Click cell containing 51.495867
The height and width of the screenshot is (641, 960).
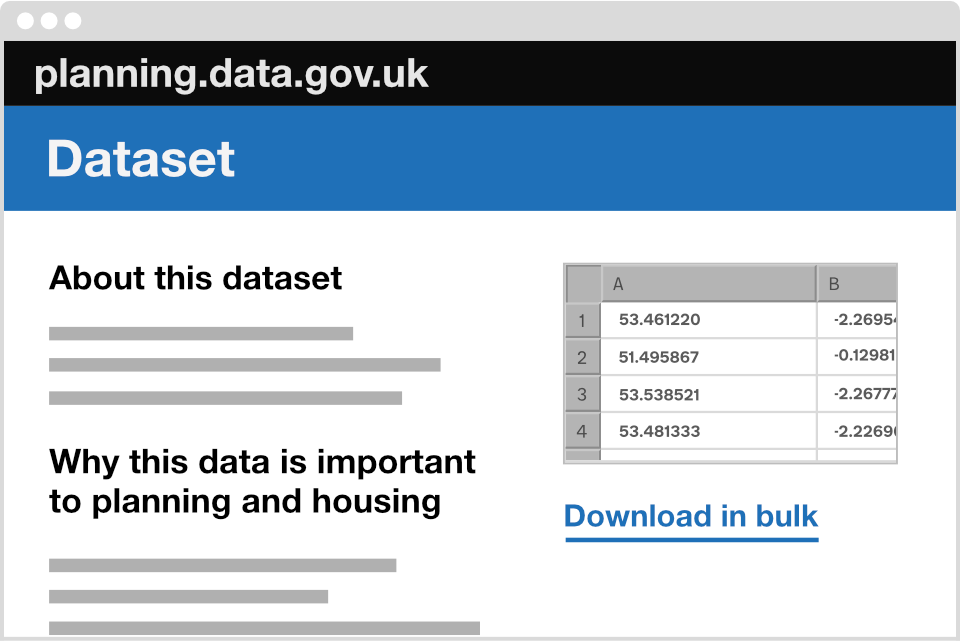[x=708, y=357]
